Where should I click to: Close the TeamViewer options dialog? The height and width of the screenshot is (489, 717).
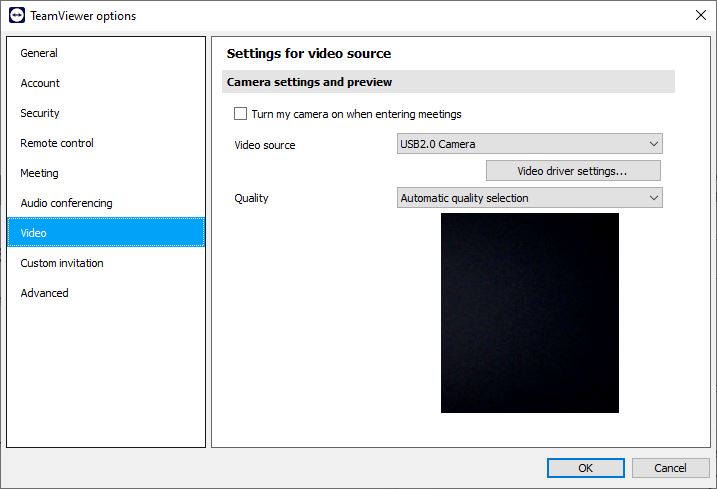[x=701, y=15]
